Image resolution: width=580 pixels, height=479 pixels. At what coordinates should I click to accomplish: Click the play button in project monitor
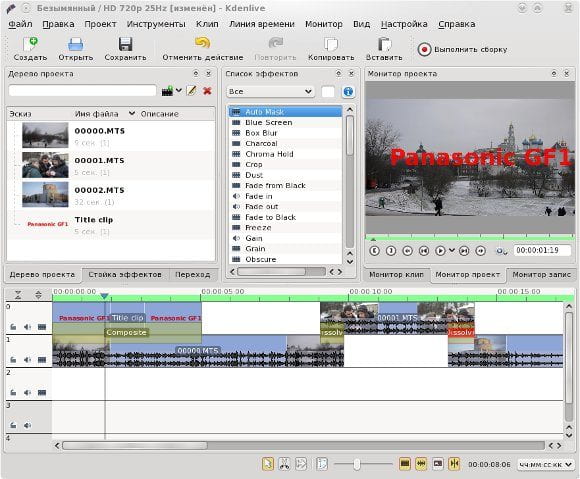pyautogui.click(x=440, y=251)
